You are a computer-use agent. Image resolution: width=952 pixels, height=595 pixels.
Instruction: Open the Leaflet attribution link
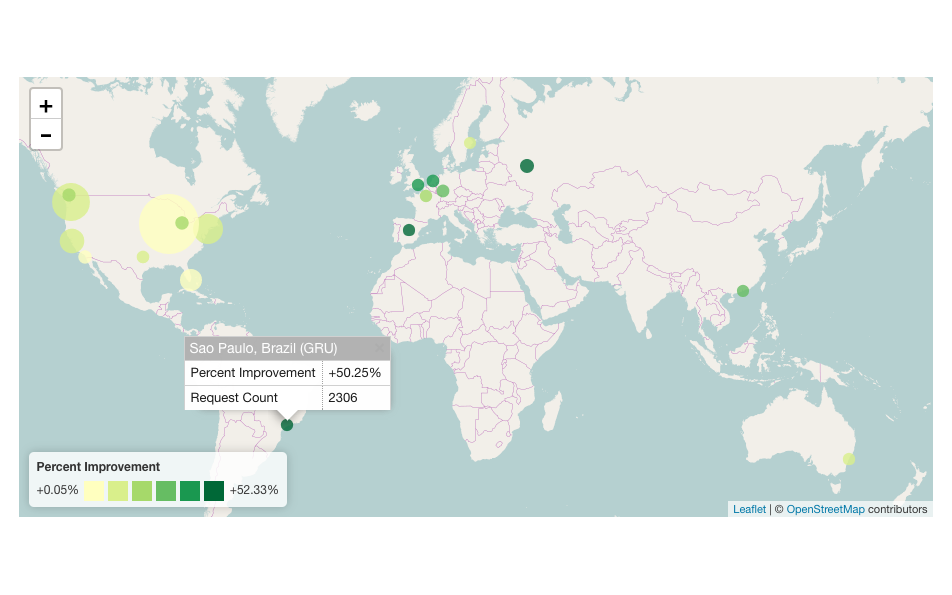(749, 509)
